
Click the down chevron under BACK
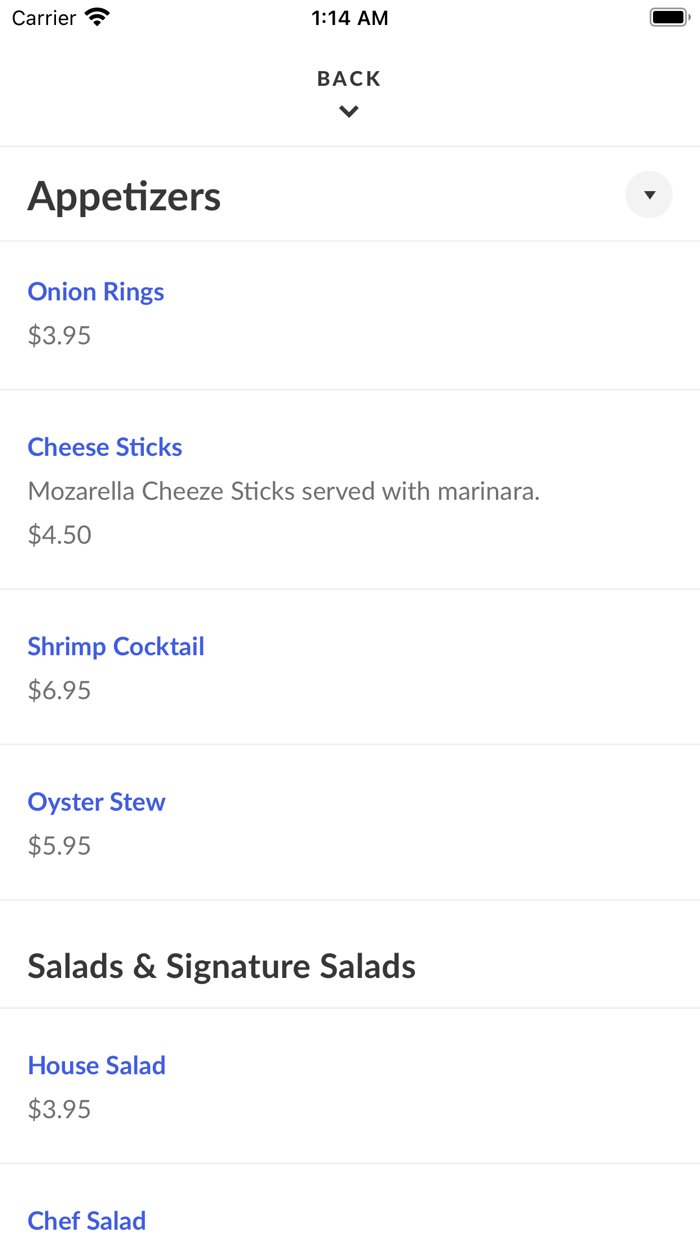(349, 112)
